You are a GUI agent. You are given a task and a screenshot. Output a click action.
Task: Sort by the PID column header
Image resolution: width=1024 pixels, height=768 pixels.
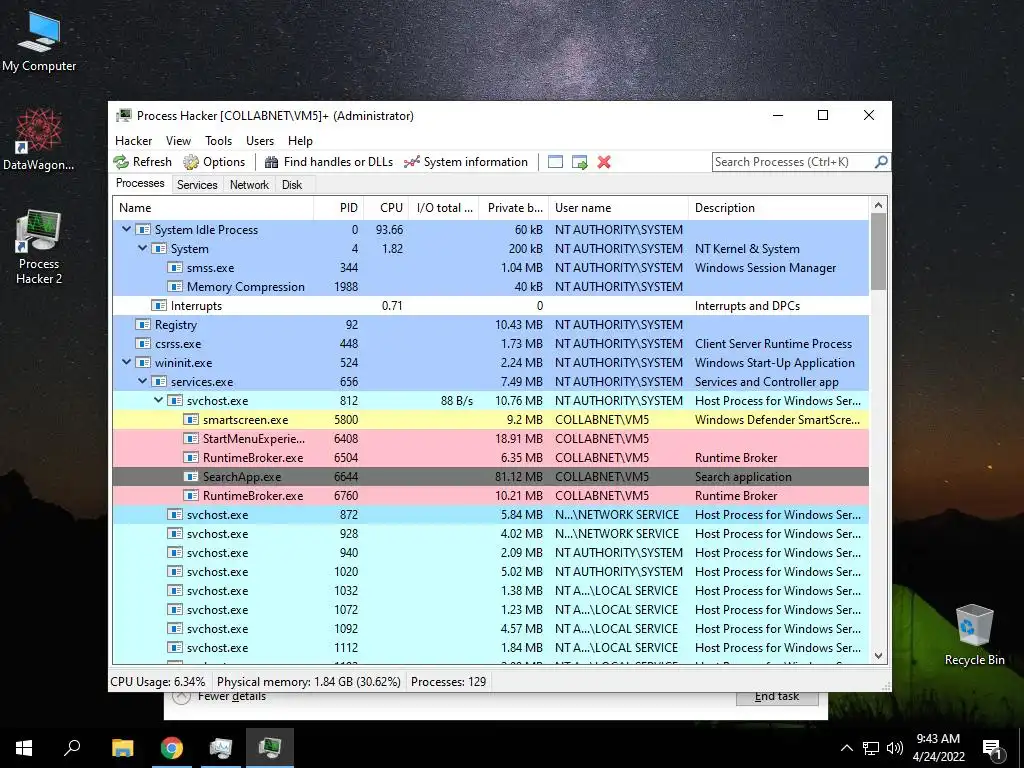pos(338,208)
